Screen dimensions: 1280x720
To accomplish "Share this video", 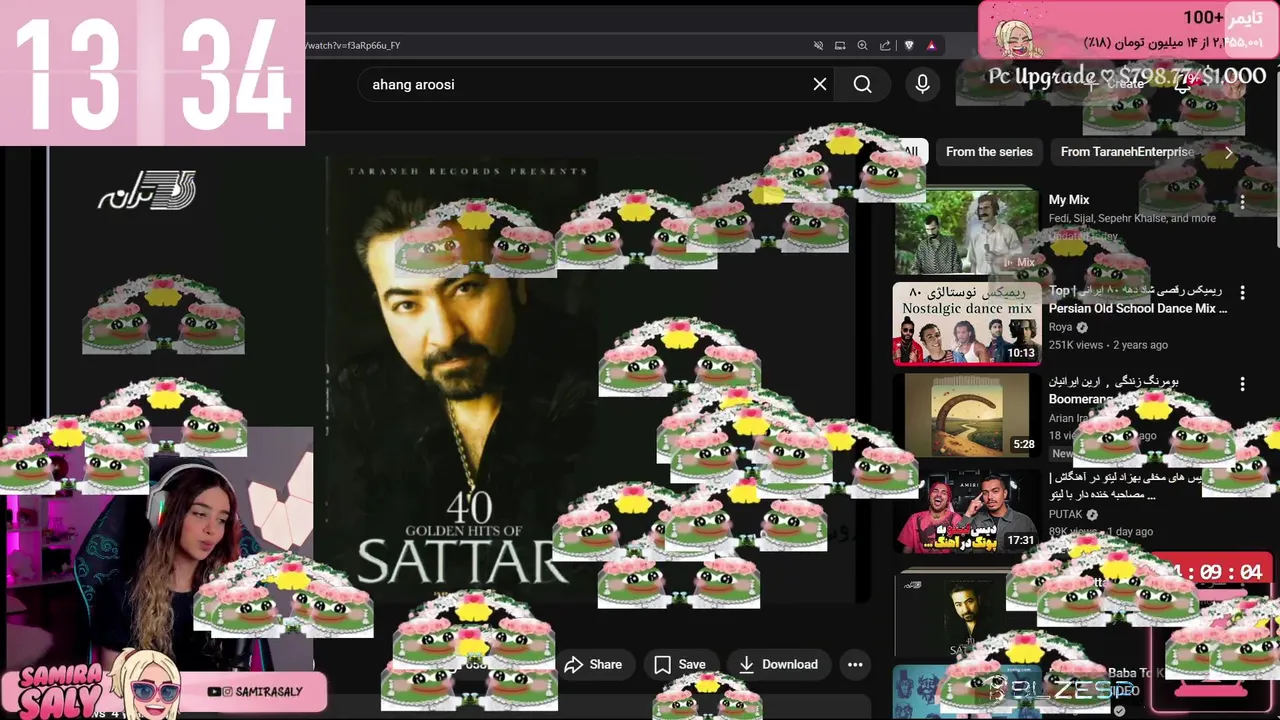I will tap(593, 664).
